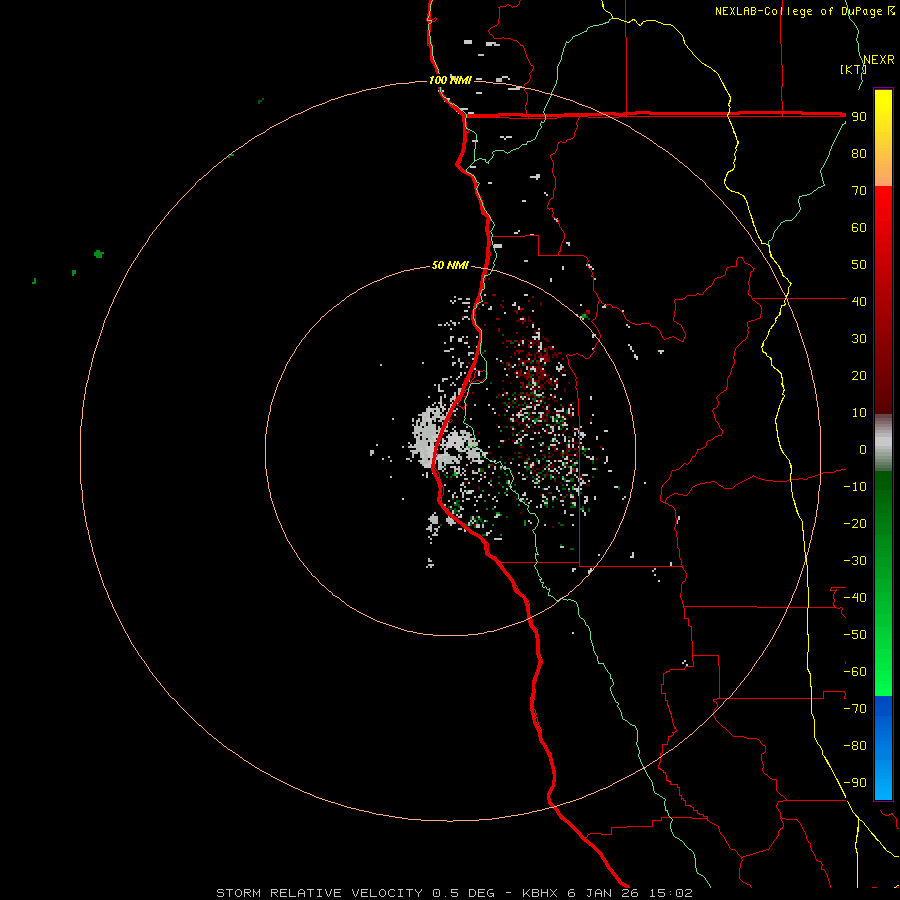900x900 pixels.
Task: Click the -60 scale value
Action: pyautogui.click(x=855, y=672)
